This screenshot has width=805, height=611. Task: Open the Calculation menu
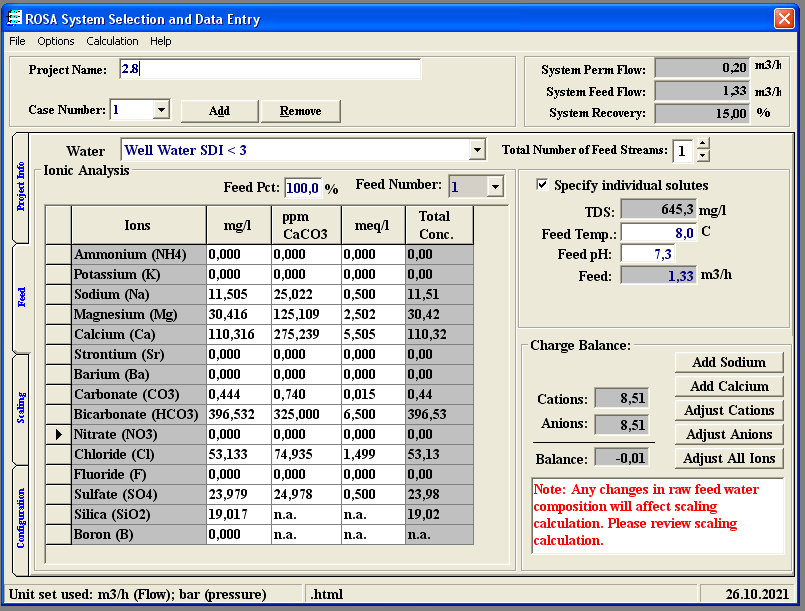coord(112,41)
